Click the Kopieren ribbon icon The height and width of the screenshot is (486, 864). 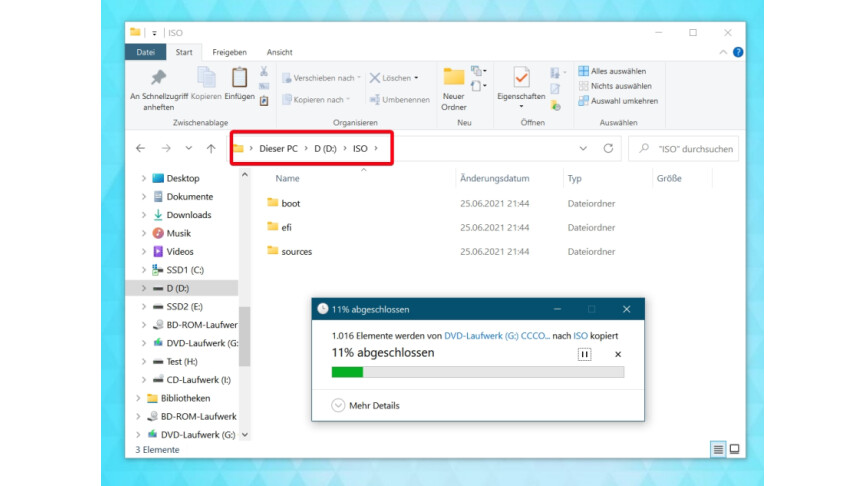click(206, 84)
